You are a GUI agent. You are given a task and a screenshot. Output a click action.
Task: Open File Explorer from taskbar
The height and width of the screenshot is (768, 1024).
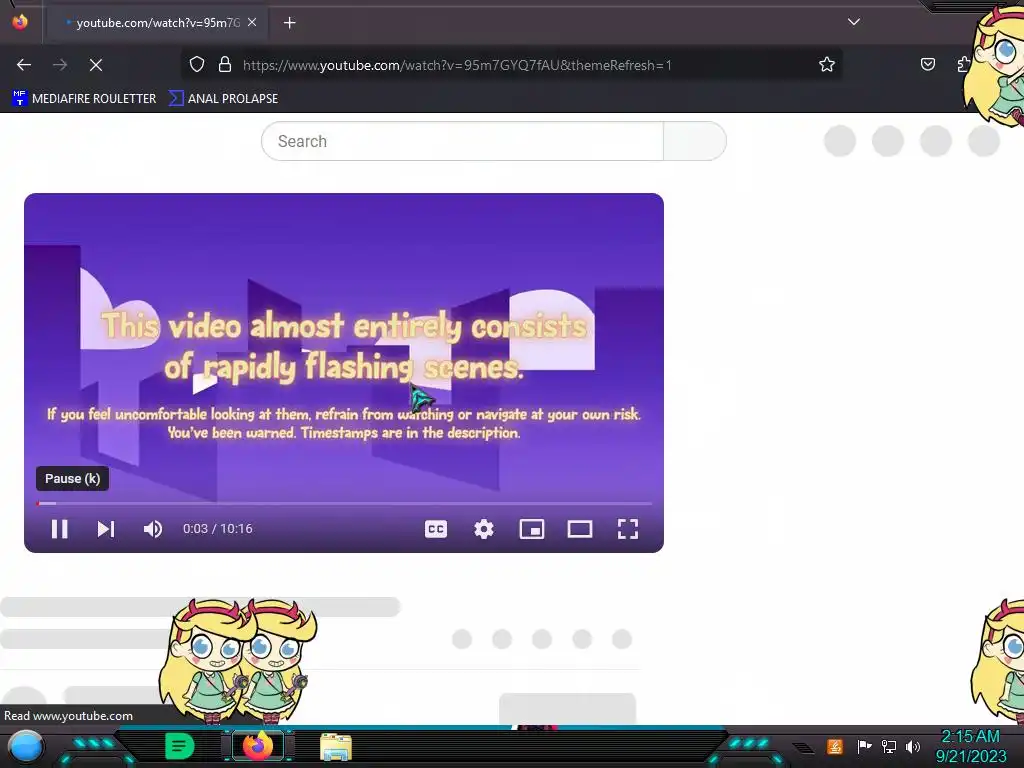[x=336, y=746]
